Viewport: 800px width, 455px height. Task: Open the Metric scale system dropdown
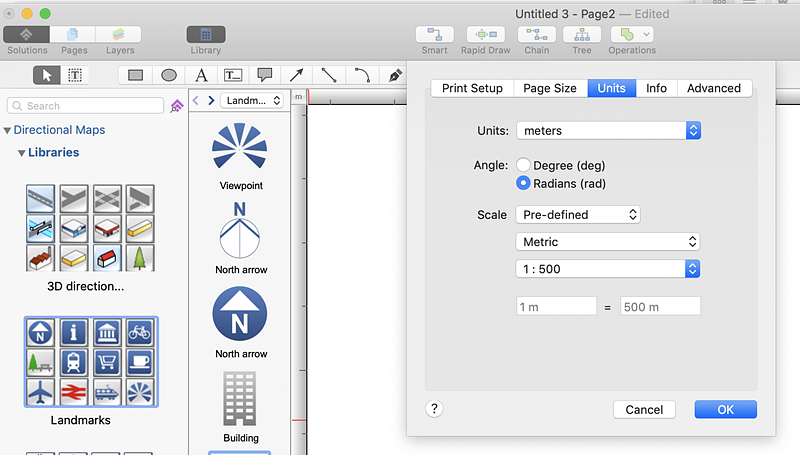(x=608, y=242)
